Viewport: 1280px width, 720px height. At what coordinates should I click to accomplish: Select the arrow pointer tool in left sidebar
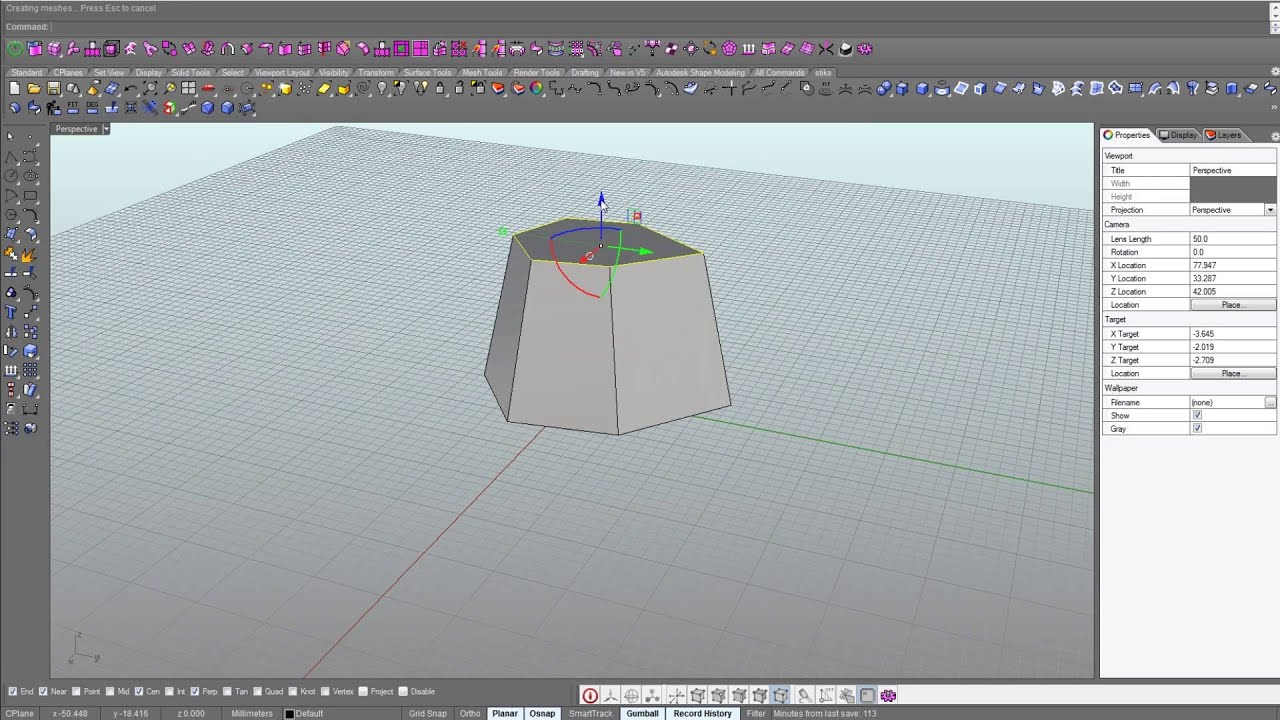point(10,137)
